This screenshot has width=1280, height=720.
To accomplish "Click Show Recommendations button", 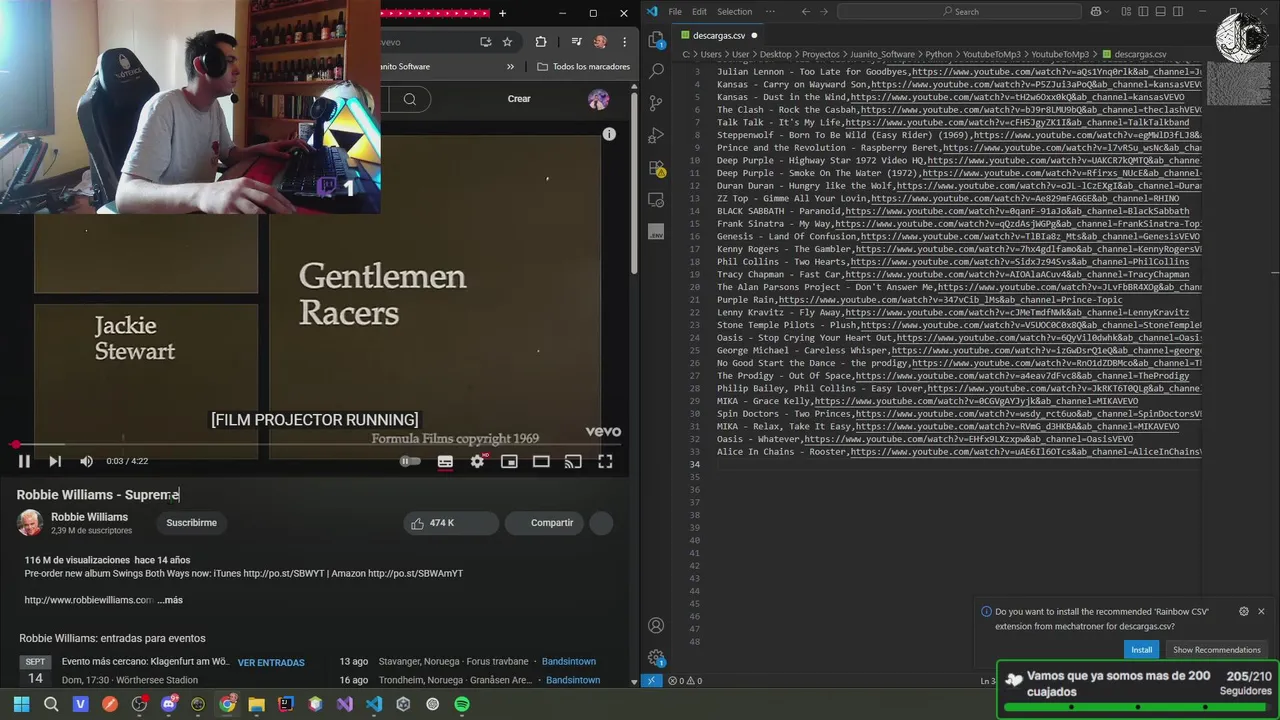I will coord(1216,650).
